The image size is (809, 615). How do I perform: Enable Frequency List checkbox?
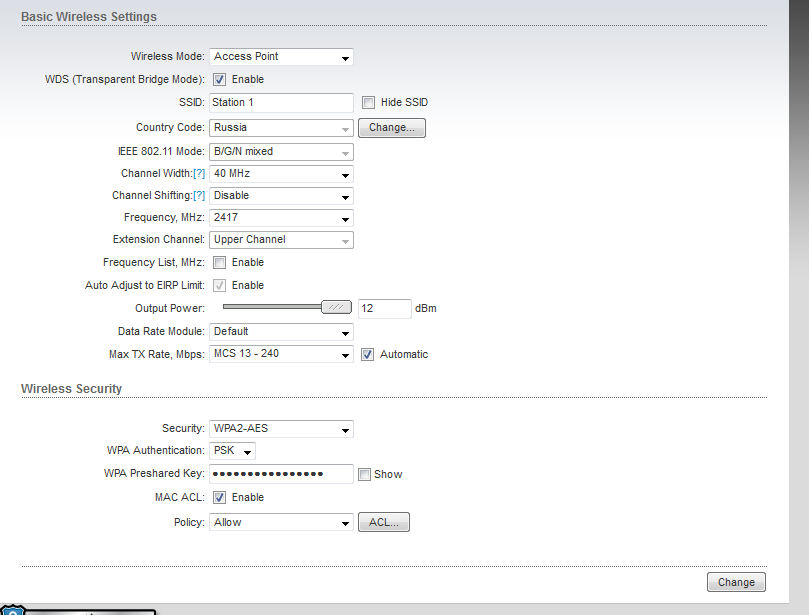pos(220,262)
